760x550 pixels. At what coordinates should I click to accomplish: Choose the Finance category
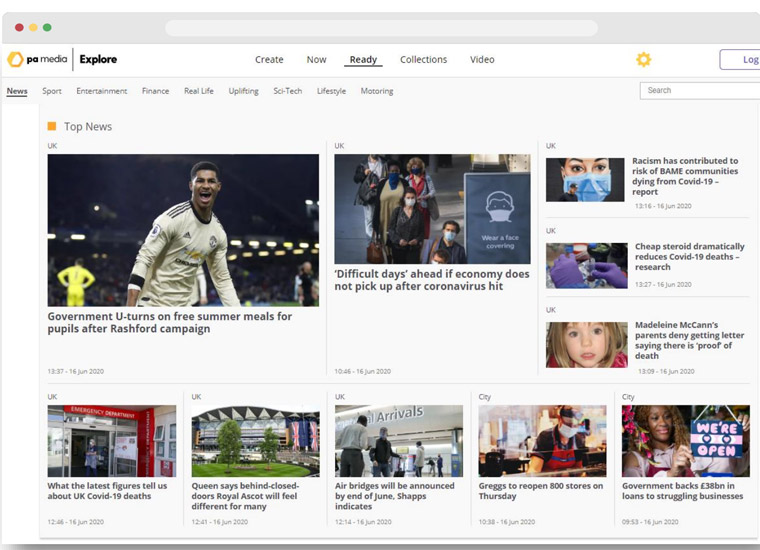[156, 91]
